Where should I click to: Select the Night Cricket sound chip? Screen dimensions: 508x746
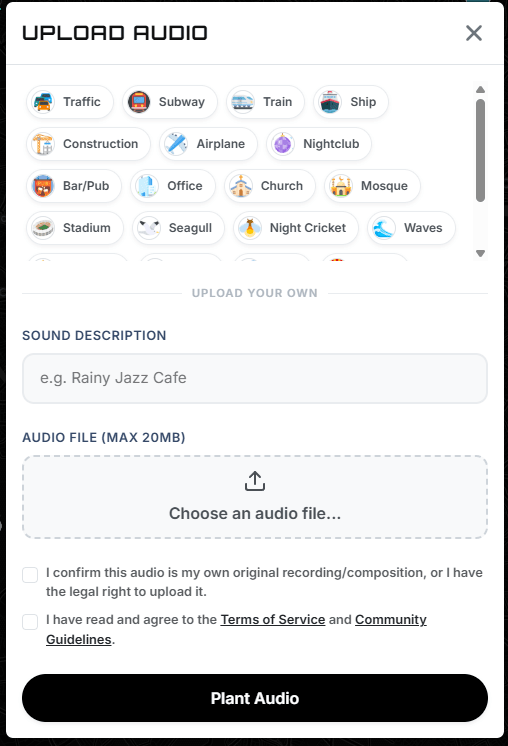point(296,228)
